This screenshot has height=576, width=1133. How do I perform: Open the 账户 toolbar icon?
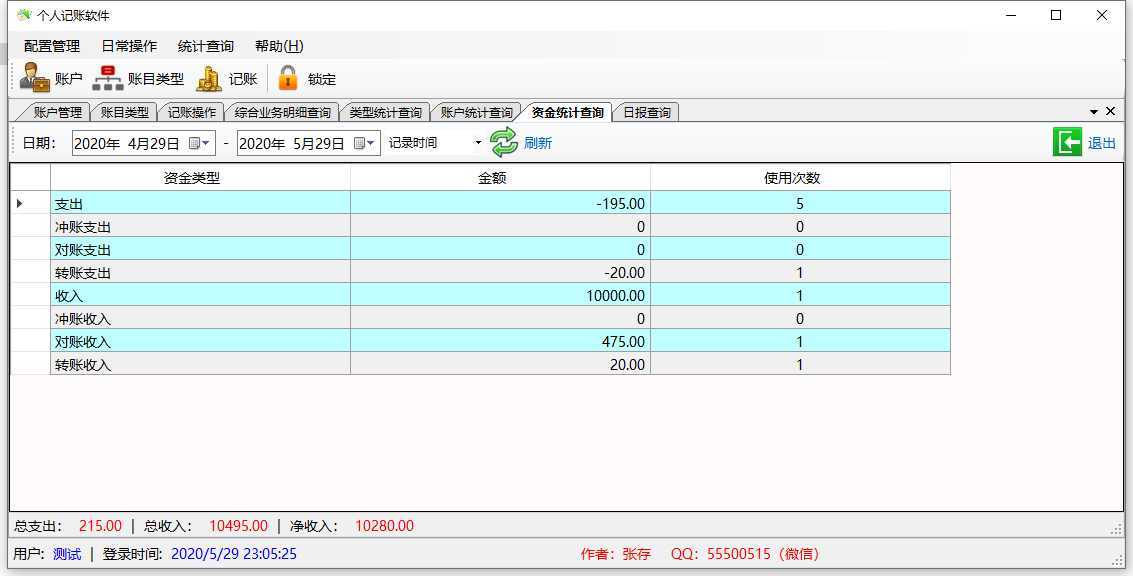(x=35, y=78)
